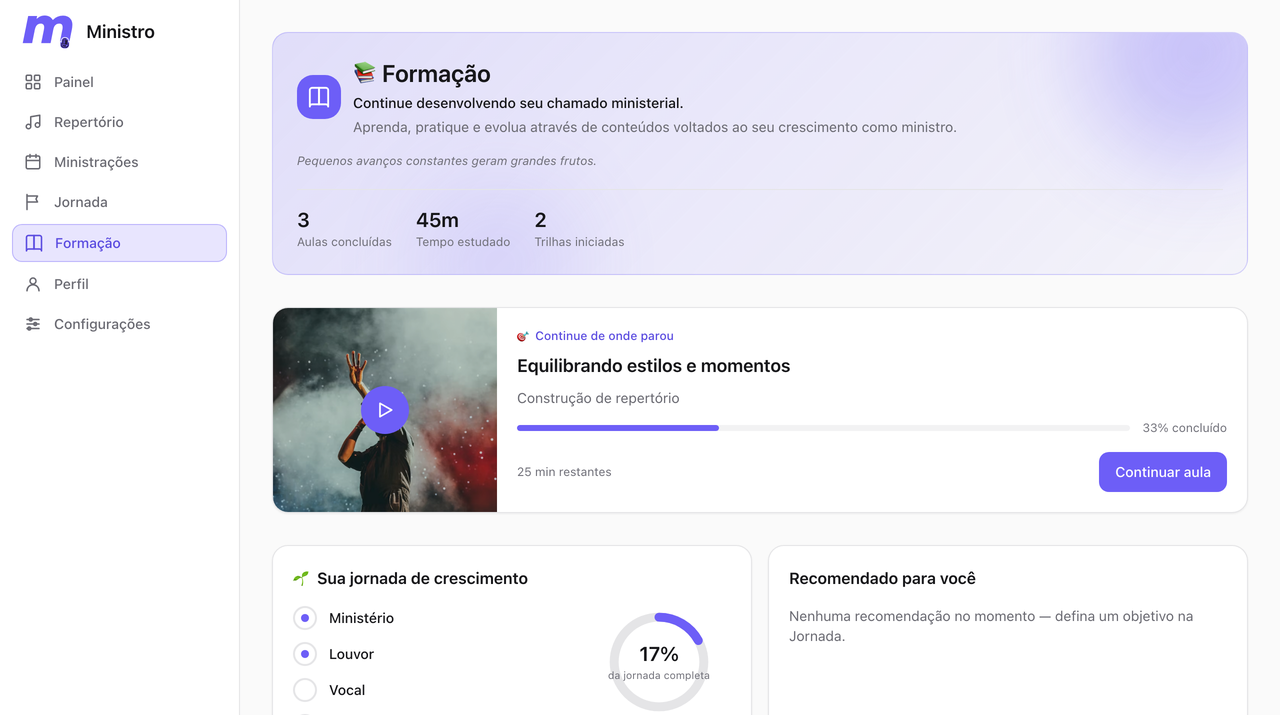1280x715 pixels.
Task: Select the Vocal radio option
Action: click(305, 690)
